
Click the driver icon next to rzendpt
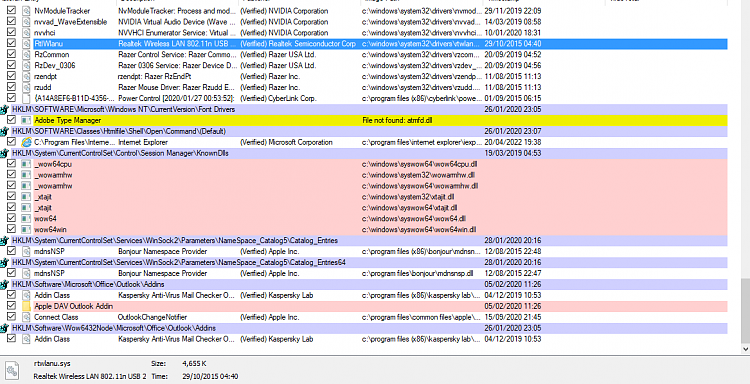coord(26,77)
